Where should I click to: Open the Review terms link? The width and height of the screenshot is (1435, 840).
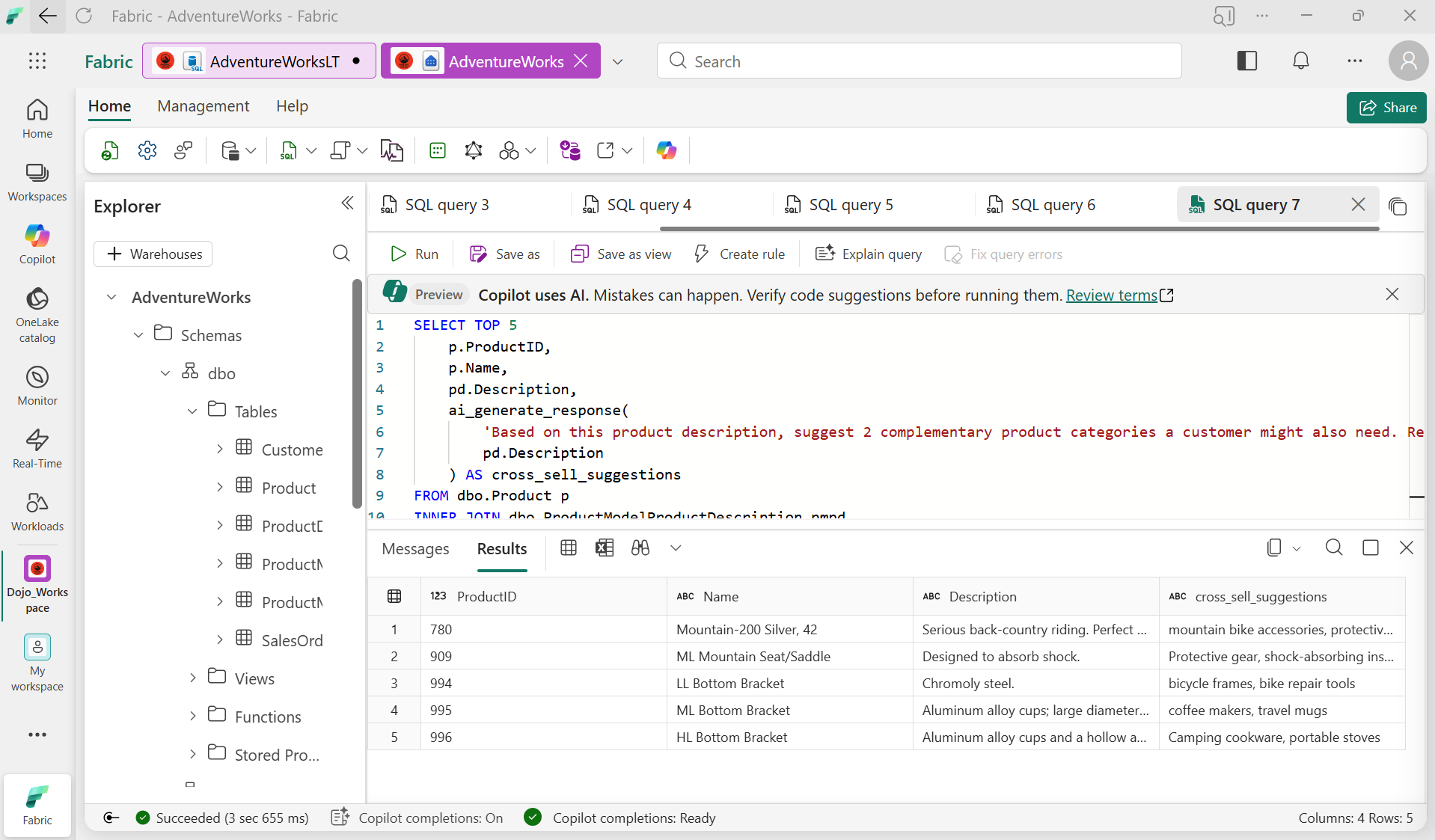click(x=1111, y=295)
